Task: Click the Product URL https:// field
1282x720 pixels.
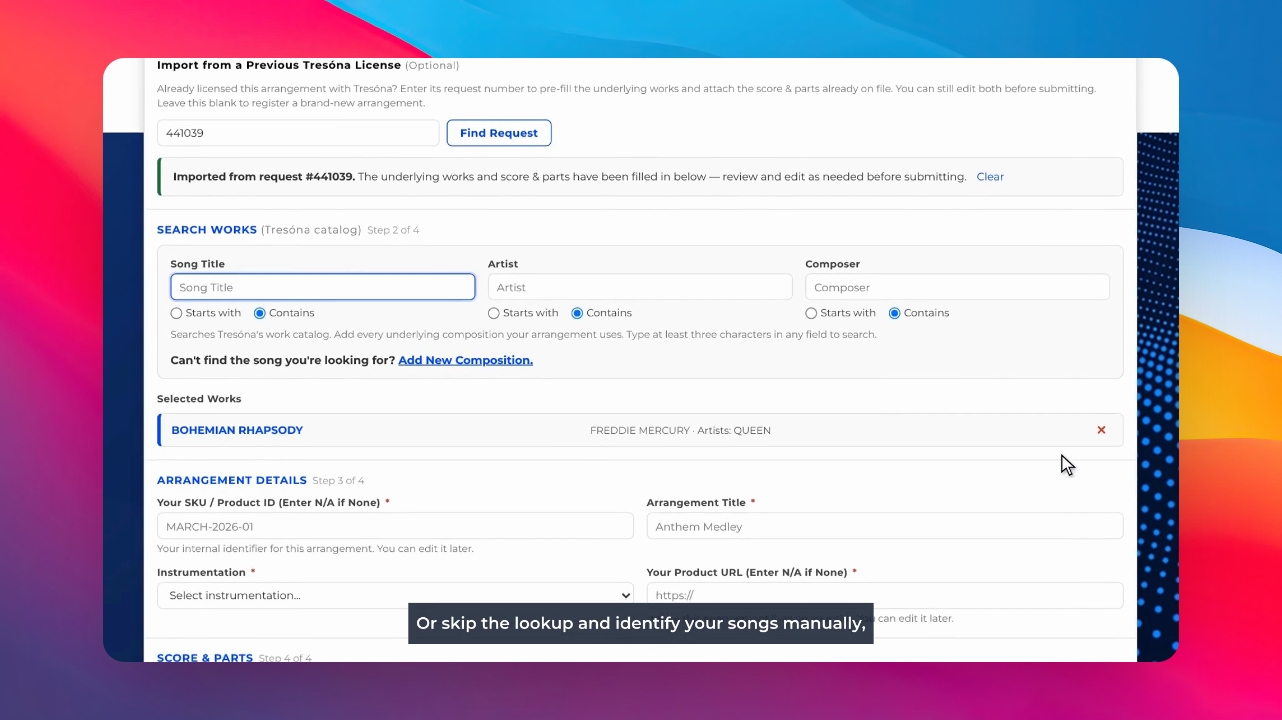Action: tap(885, 595)
